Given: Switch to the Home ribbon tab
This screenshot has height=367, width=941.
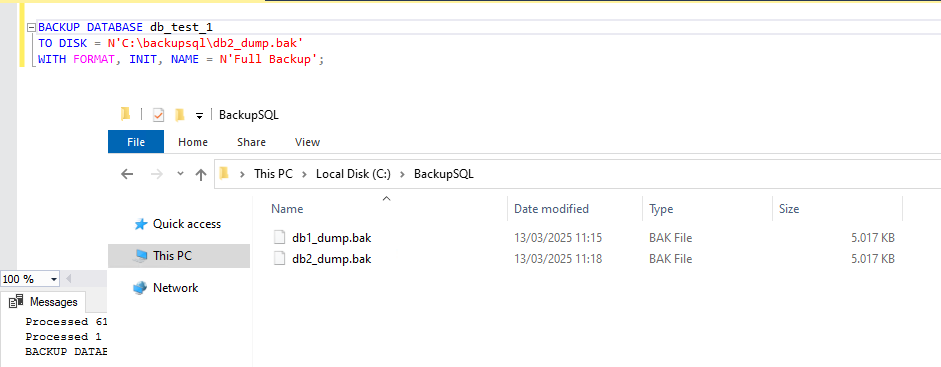Looking at the screenshot, I should 193,142.
